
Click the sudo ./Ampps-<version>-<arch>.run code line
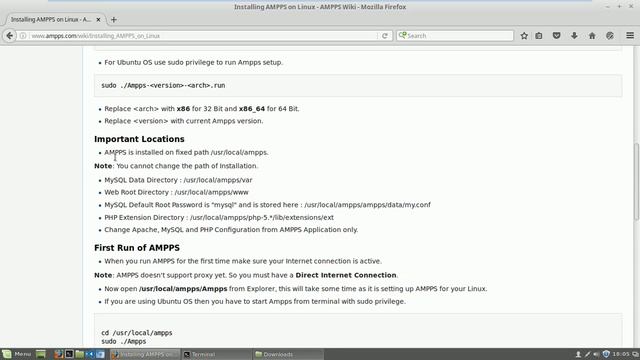click(x=163, y=85)
